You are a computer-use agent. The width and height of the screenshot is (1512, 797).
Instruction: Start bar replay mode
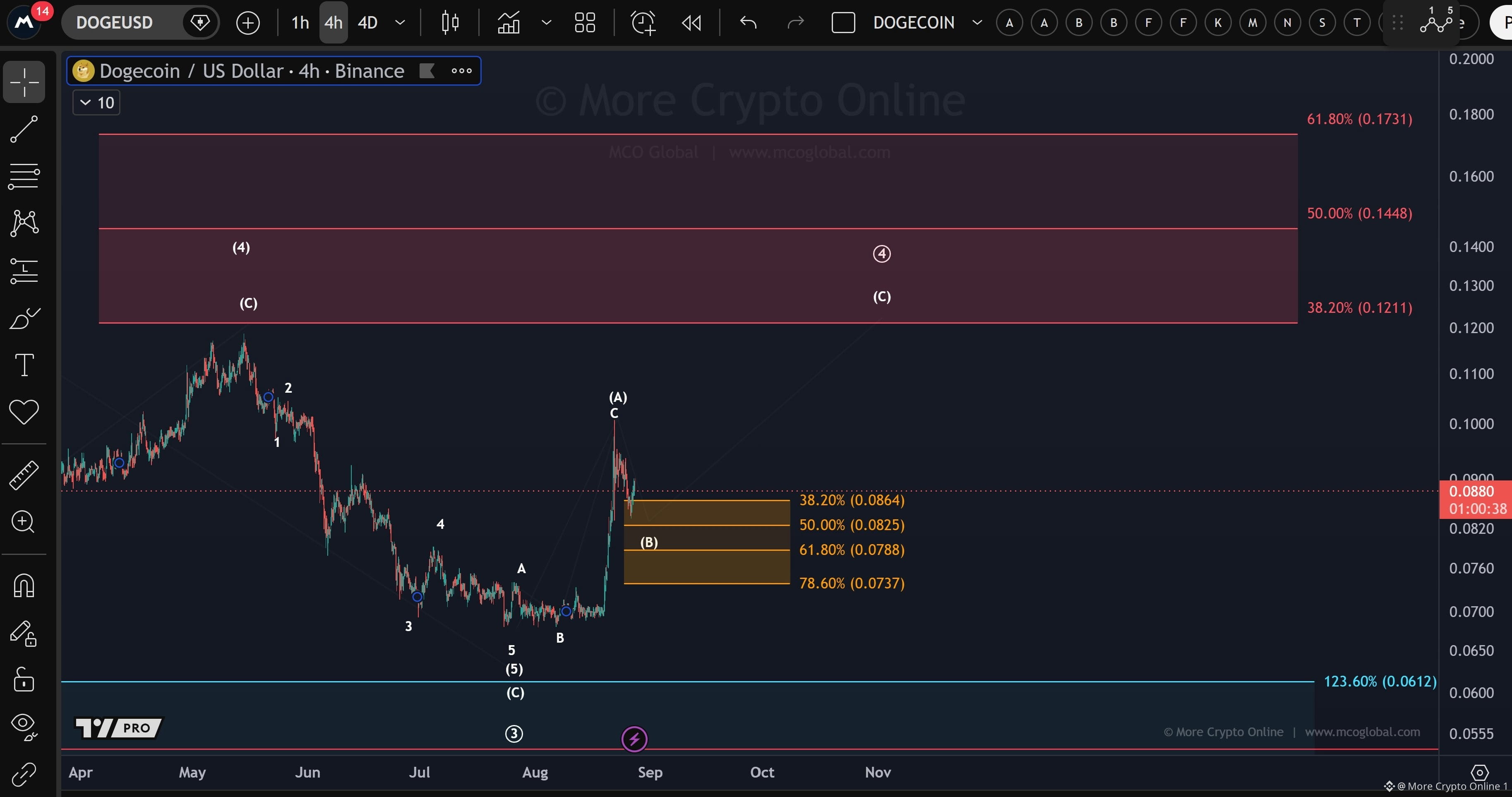coord(691,23)
